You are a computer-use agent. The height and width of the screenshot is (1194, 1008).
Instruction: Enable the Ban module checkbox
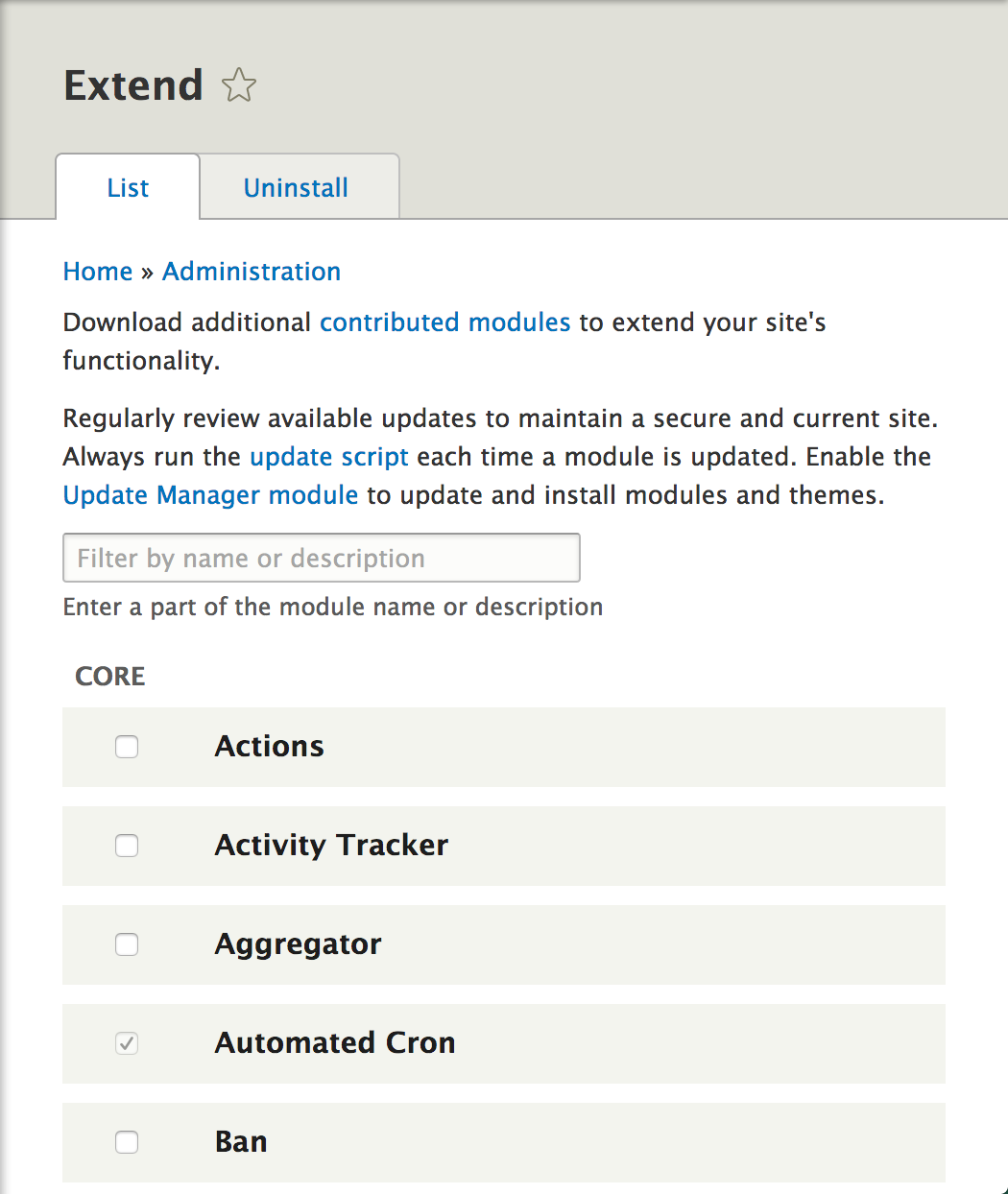point(127,1142)
